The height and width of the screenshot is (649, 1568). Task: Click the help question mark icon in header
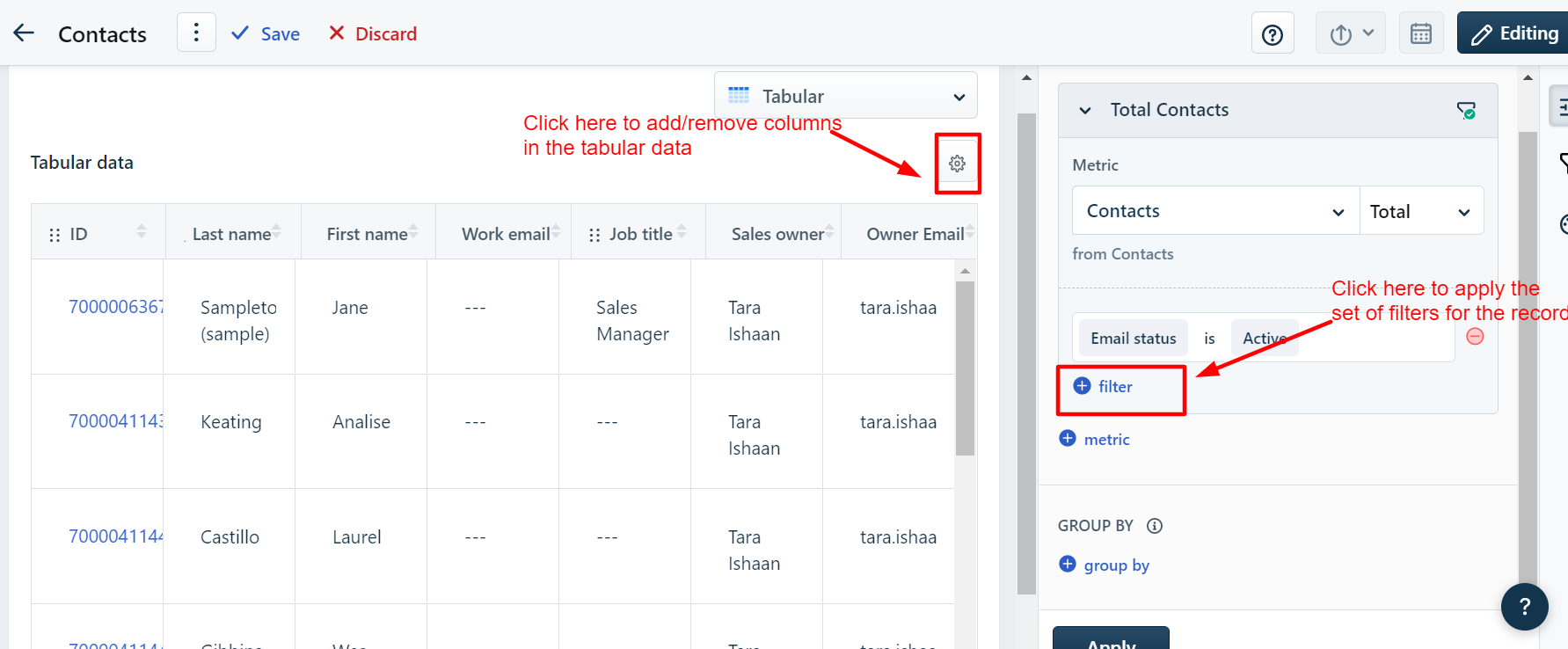click(1273, 34)
